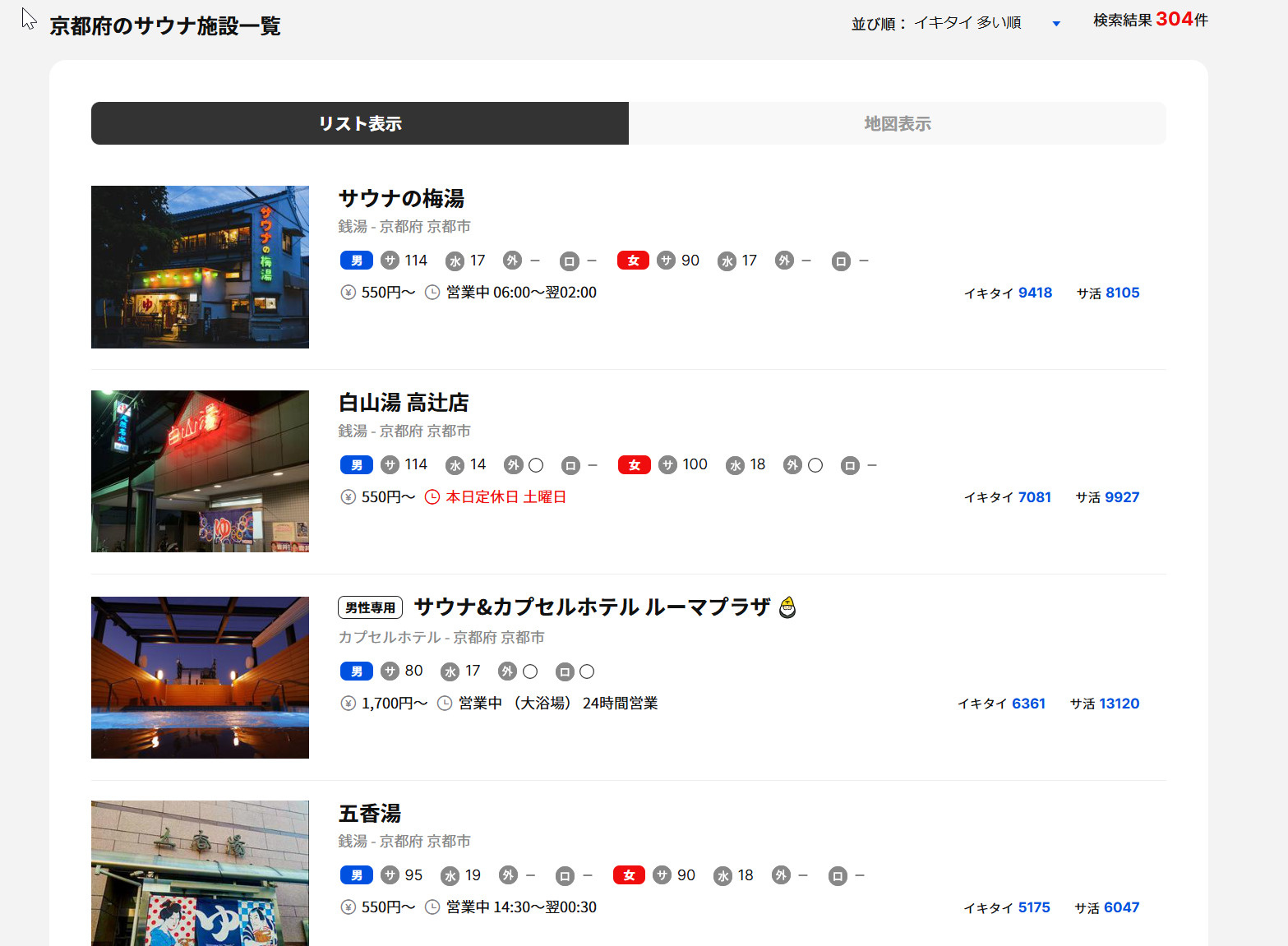1288x946 pixels.
Task: Open the sort order dropdown arrow
Action: click(x=1056, y=24)
